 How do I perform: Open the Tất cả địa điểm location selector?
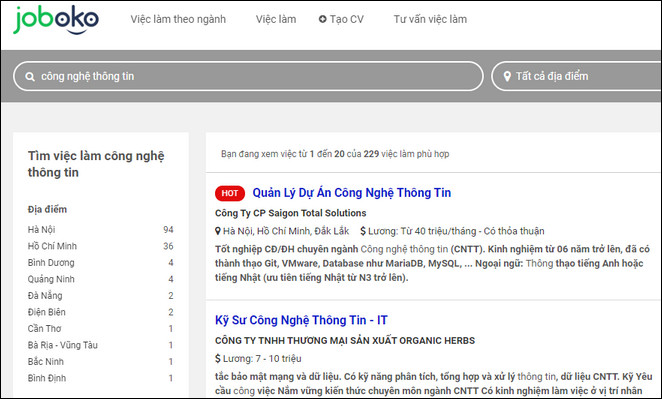[576, 76]
